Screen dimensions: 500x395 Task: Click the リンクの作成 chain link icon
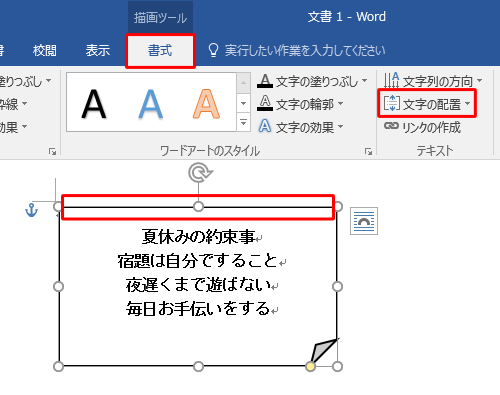[x=391, y=126]
